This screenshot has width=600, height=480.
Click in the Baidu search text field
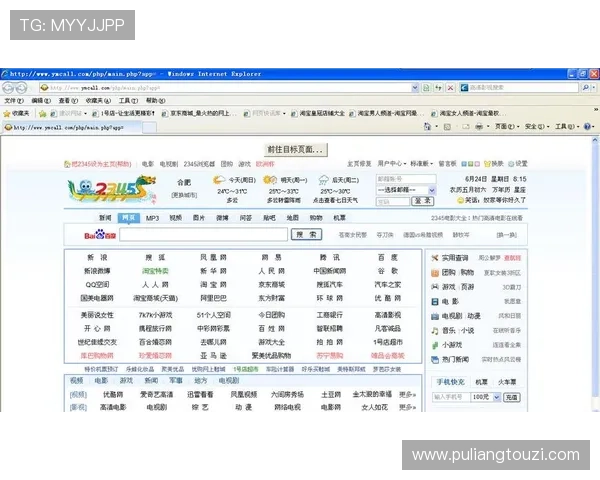[204, 234]
